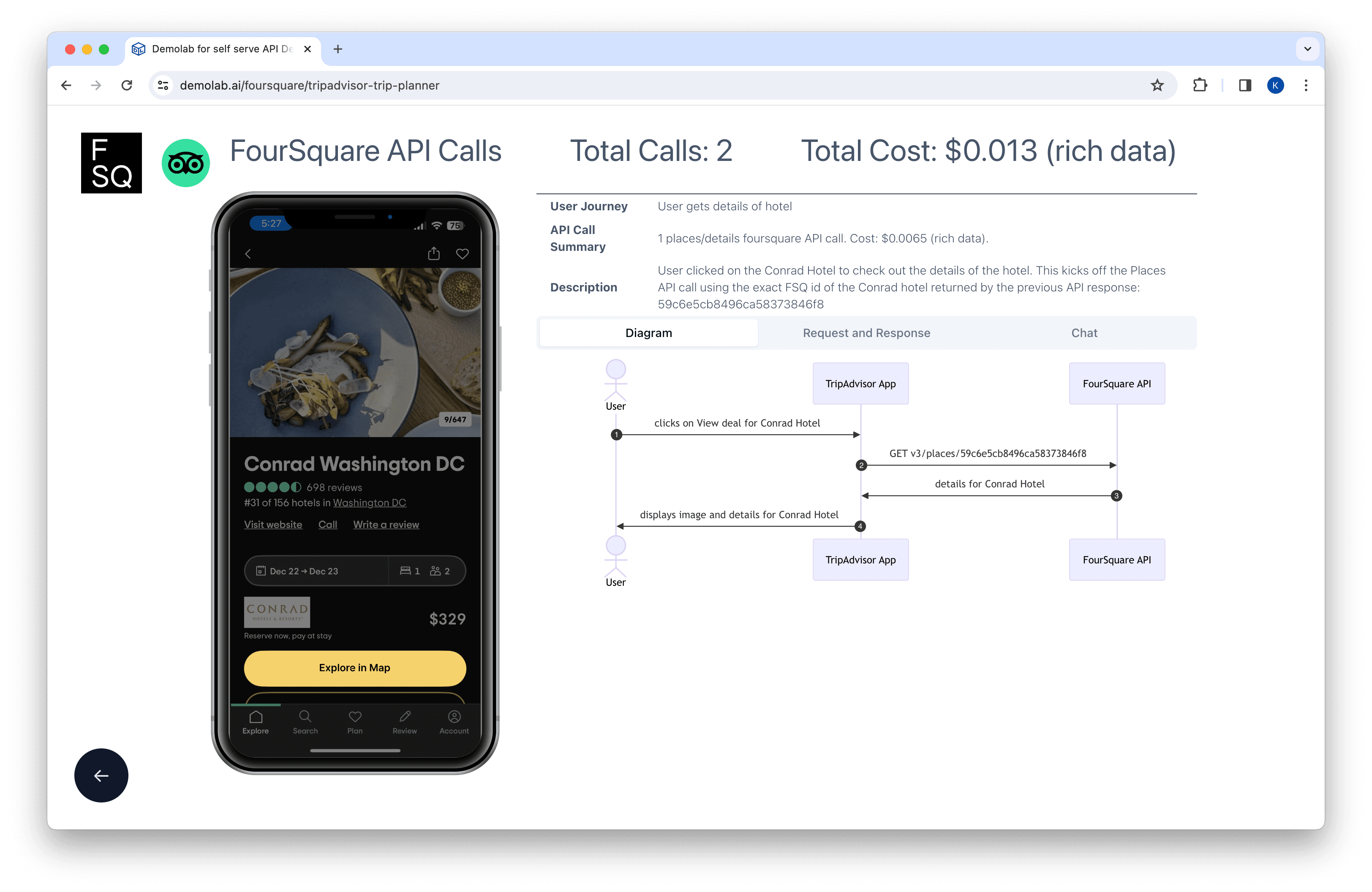The image size is (1372, 892).
Task: Tap the 9/647 photo counter badge
Action: click(x=455, y=419)
